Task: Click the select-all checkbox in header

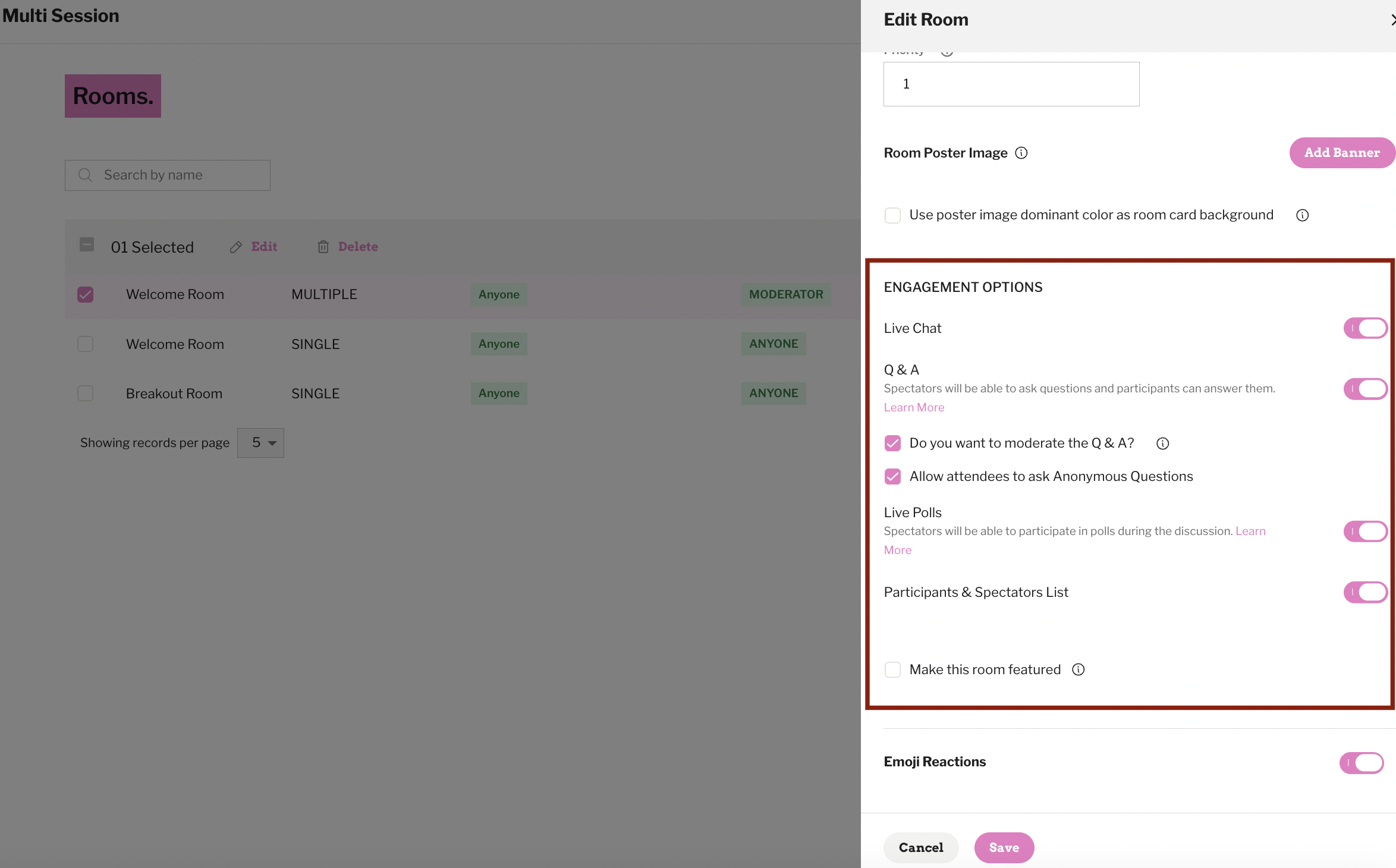Action: [x=86, y=245]
